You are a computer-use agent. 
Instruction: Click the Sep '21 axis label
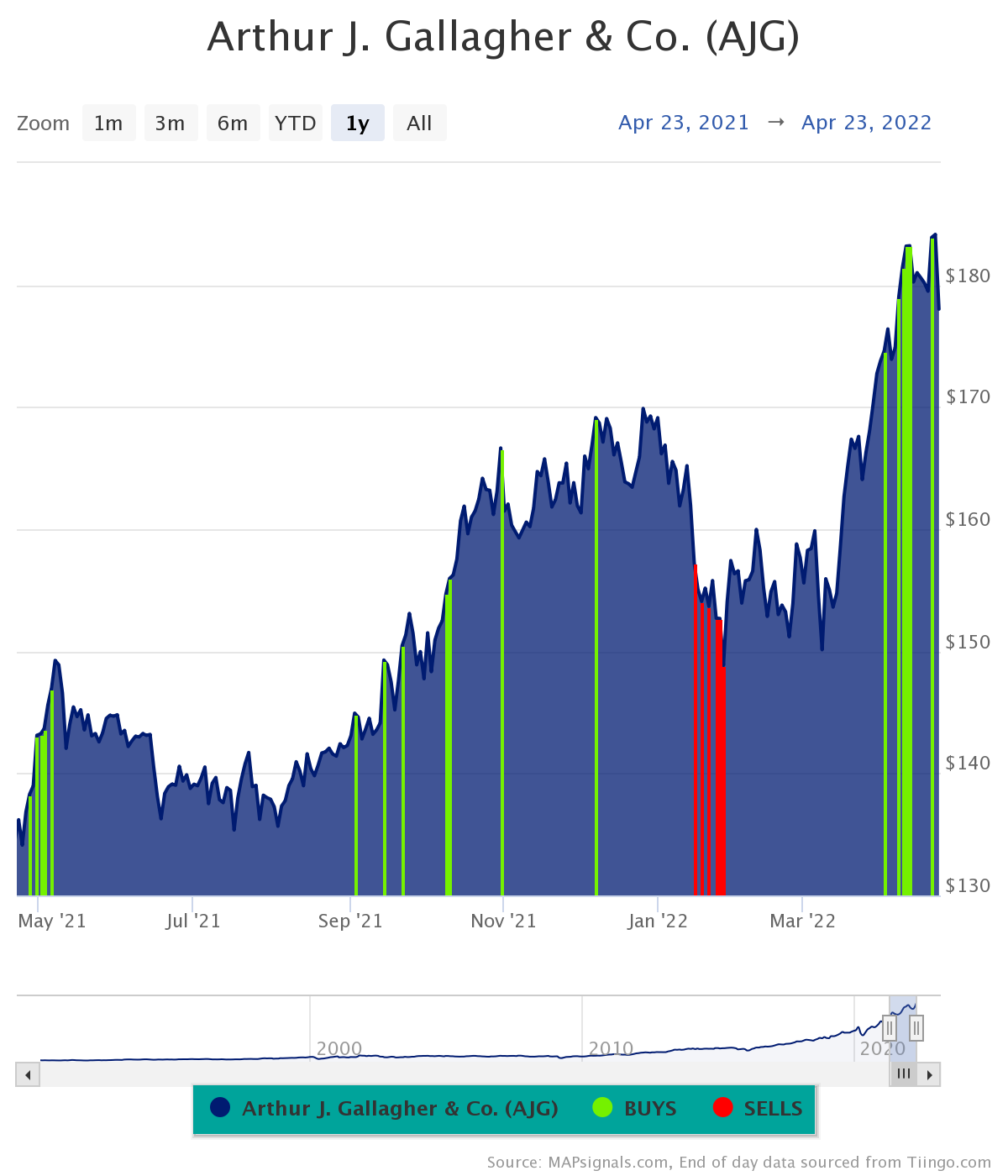(350, 921)
